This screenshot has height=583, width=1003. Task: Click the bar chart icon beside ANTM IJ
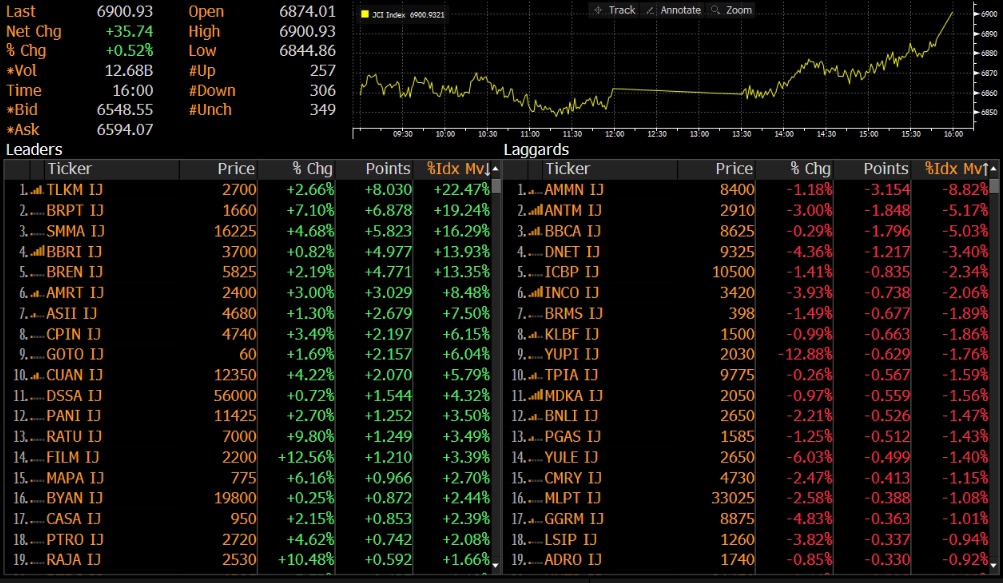click(535, 211)
